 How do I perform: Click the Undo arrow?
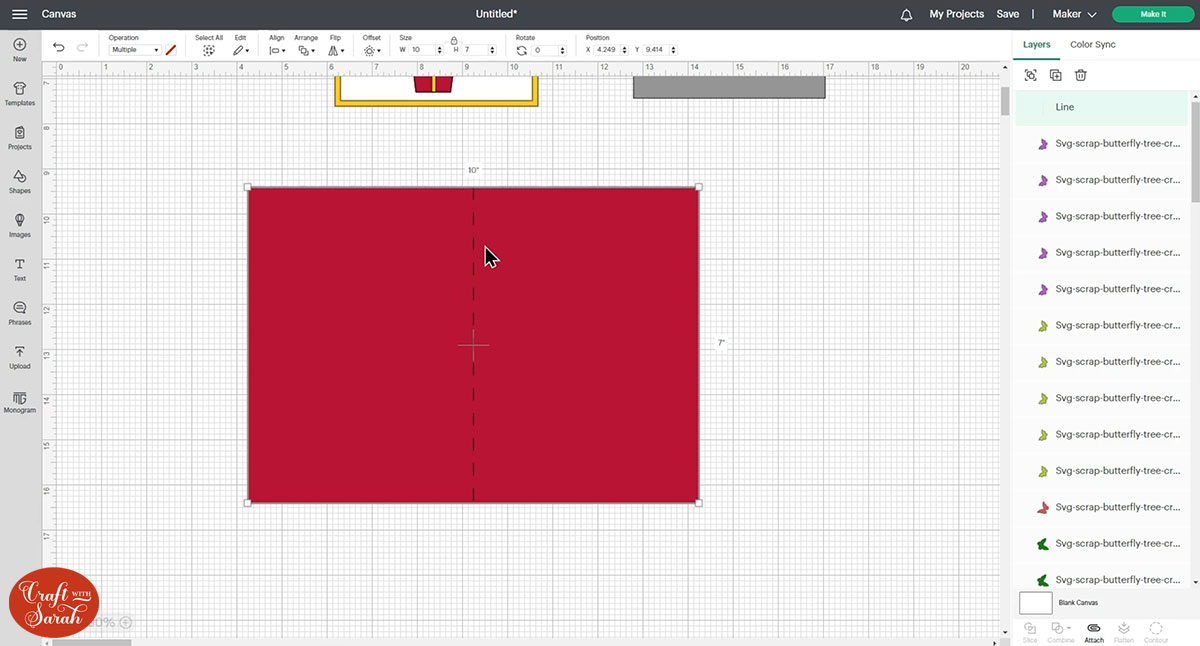59,48
